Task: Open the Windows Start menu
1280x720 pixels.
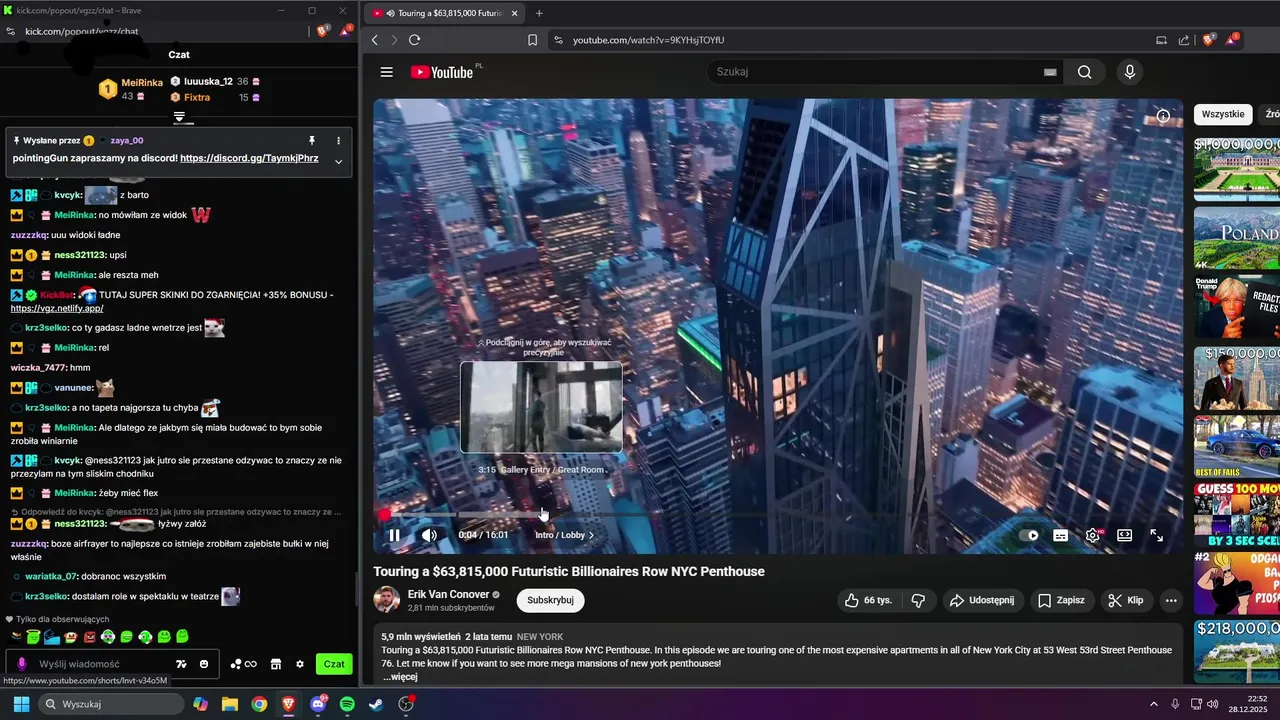Action: (x=21, y=704)
